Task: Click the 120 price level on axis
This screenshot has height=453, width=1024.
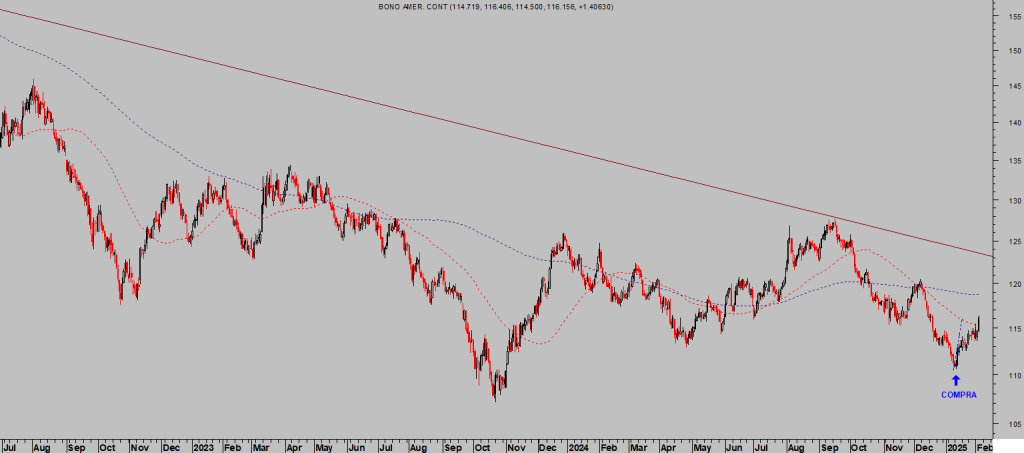Action: (x=1011, y=284)
